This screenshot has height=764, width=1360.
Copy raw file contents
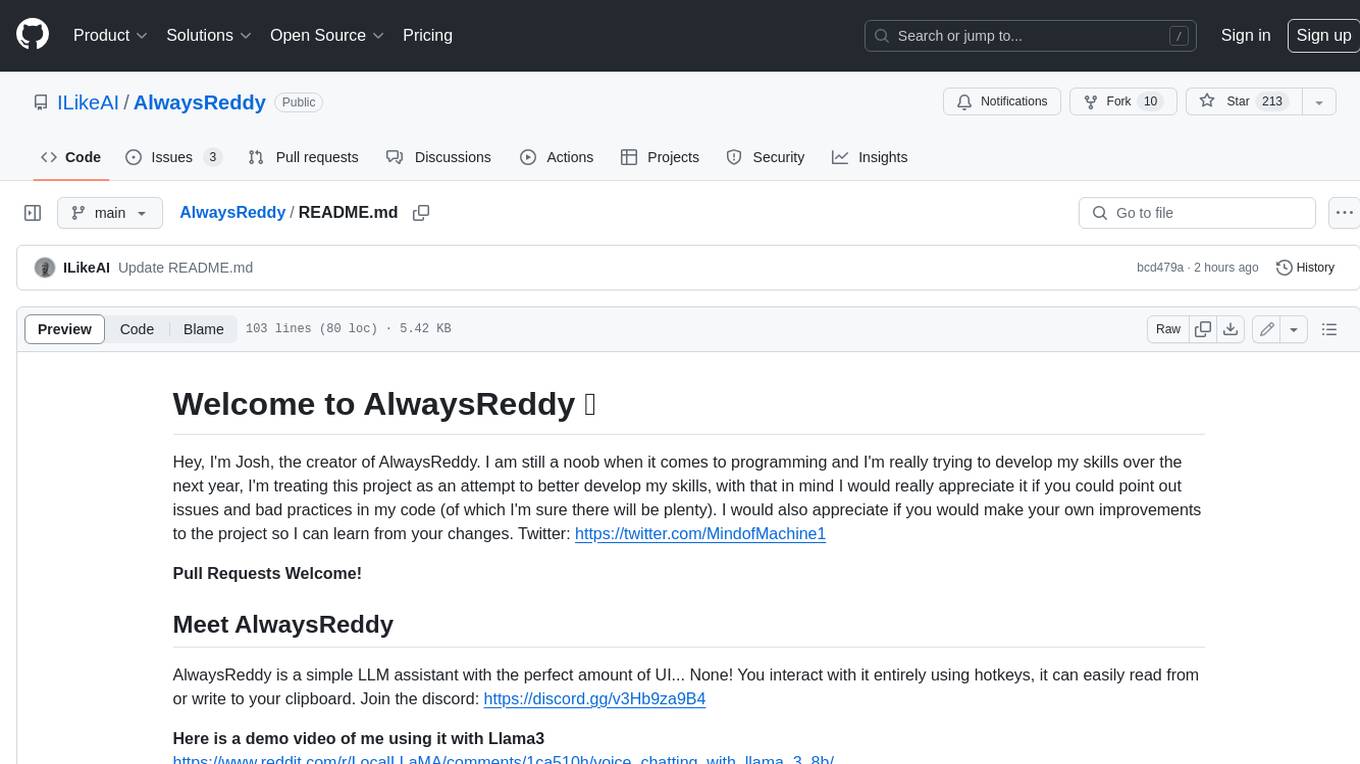pos(1203,329)
